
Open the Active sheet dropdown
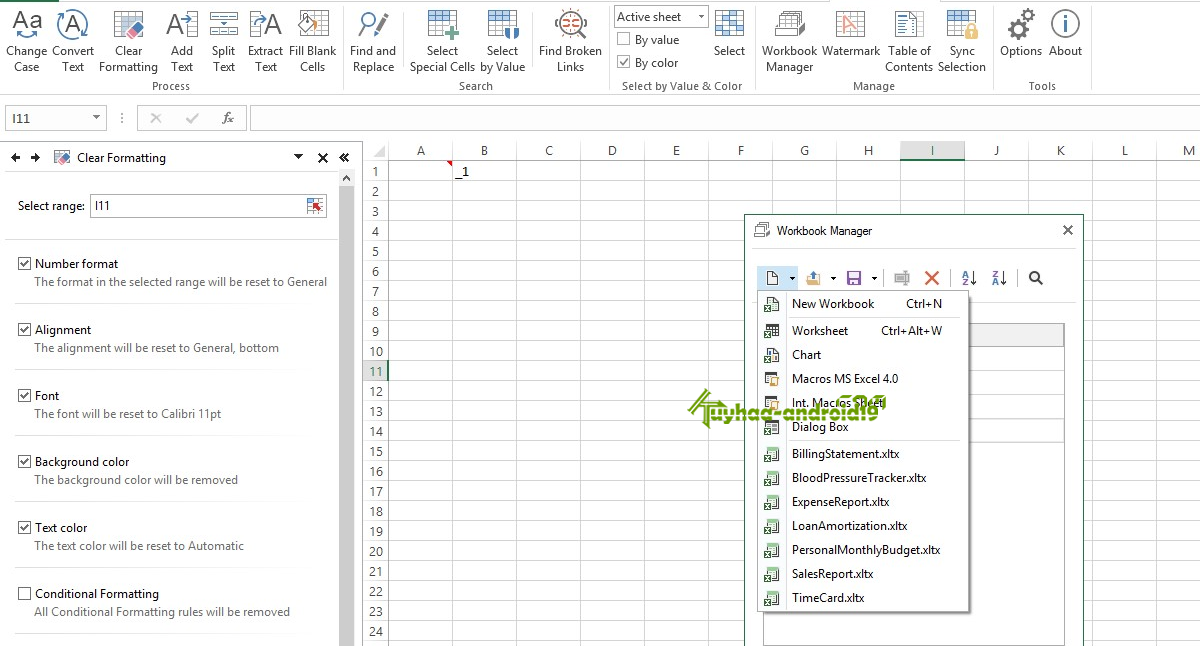pyautogui.click(x=661, y=17)
